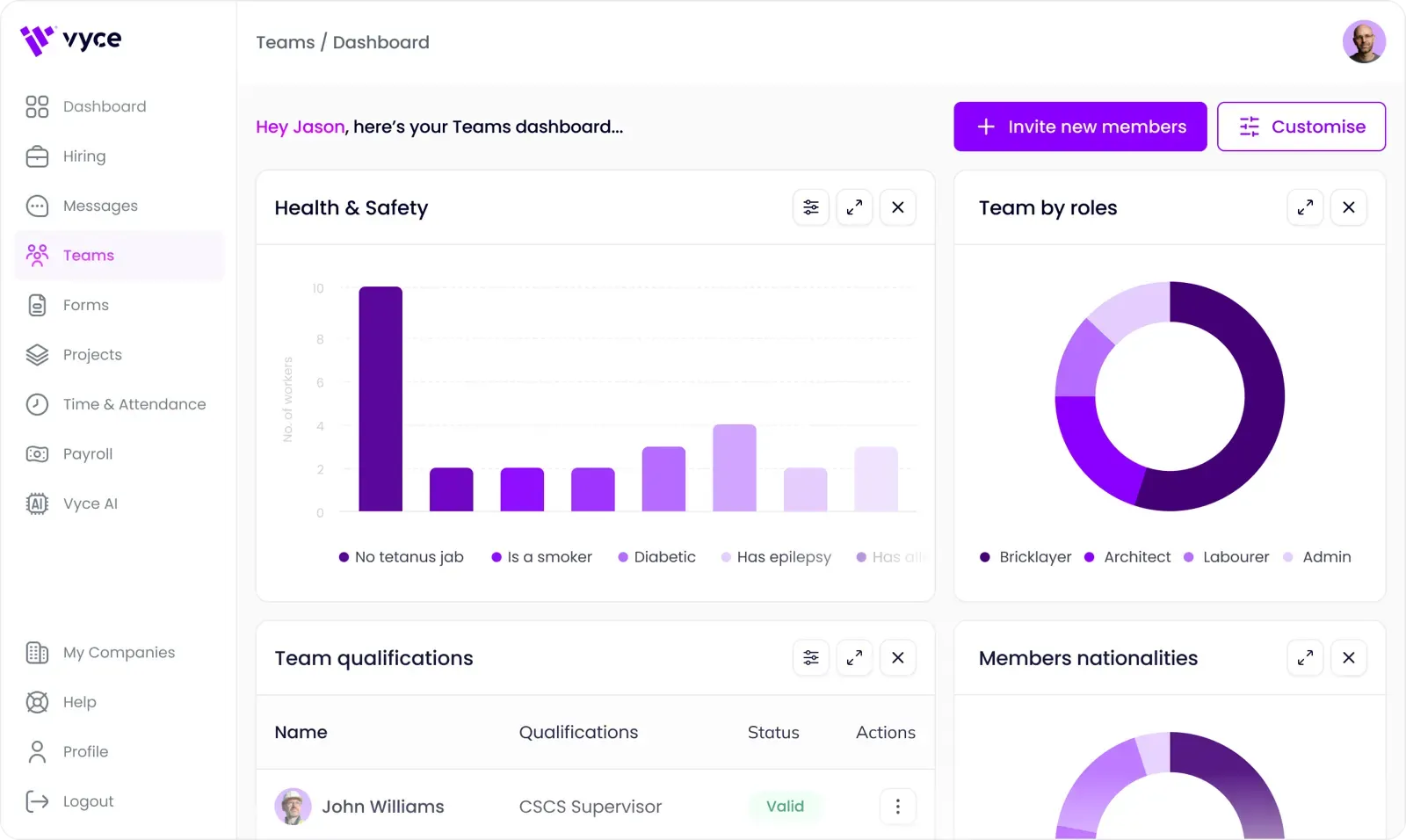Click the Messages speech bubble icon

pyautogui.click(x=37, y=206)
